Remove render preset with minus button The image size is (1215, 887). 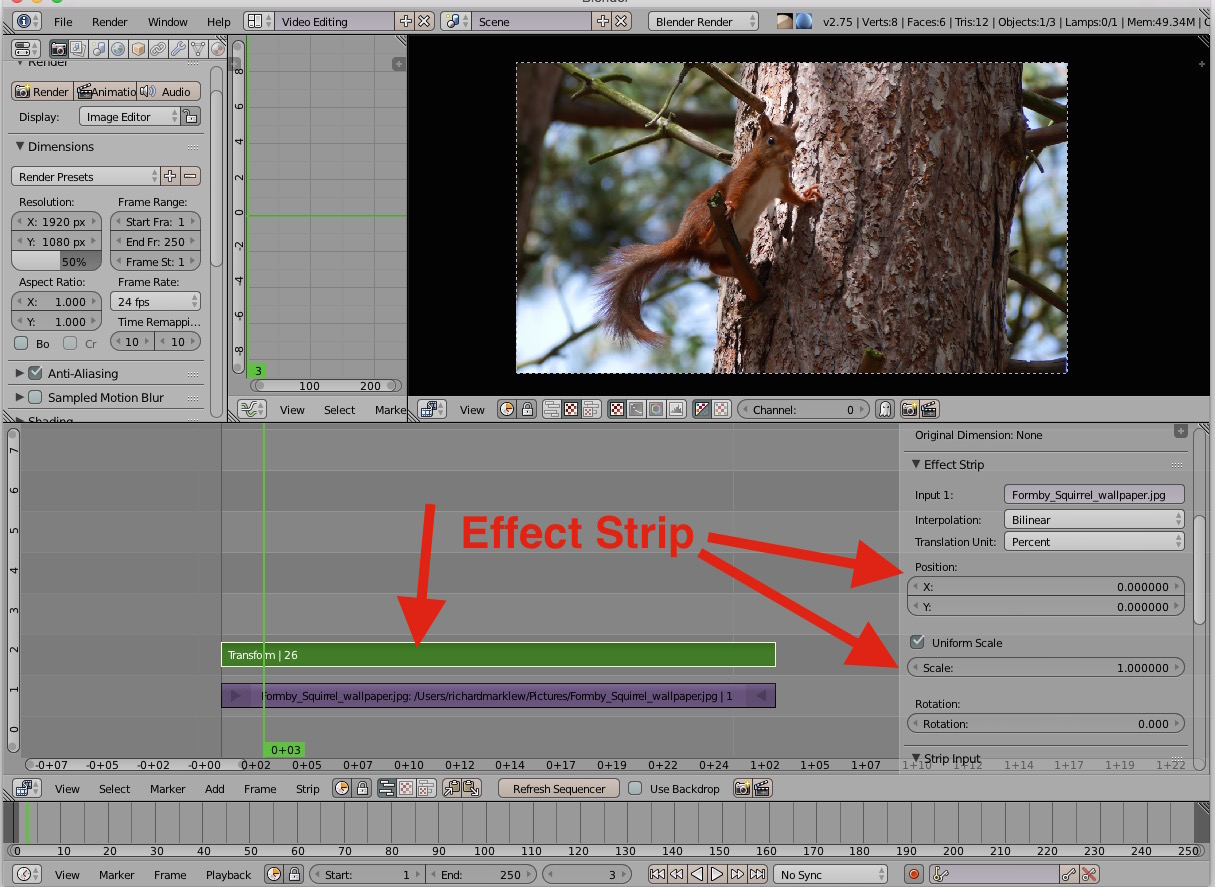190,176
